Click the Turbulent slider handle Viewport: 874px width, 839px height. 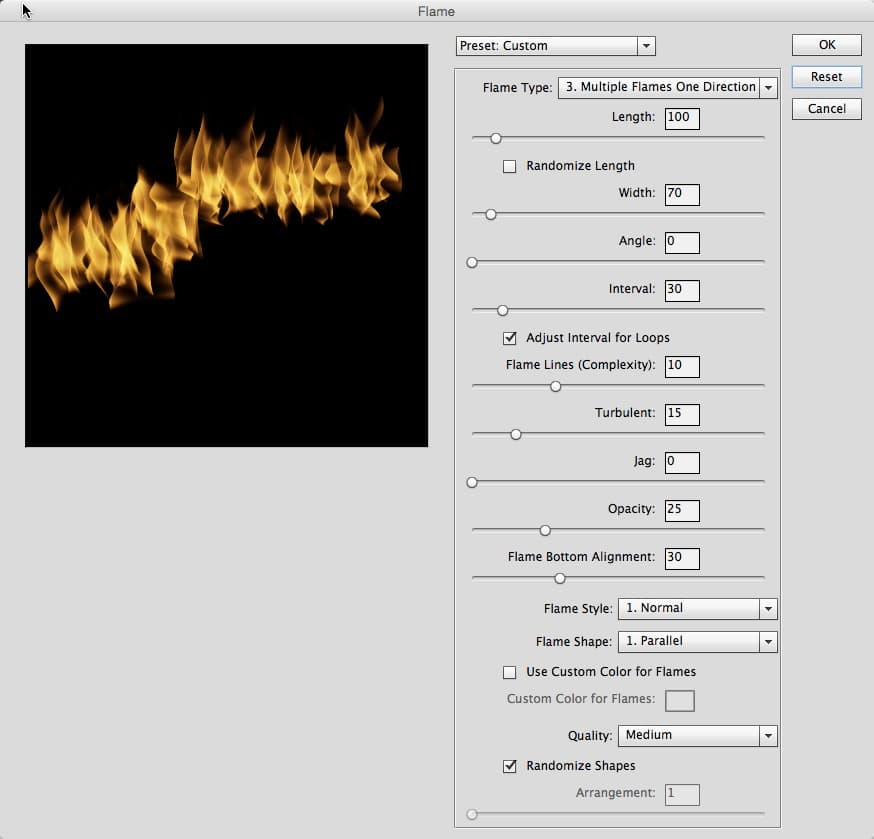pos(516,434)
